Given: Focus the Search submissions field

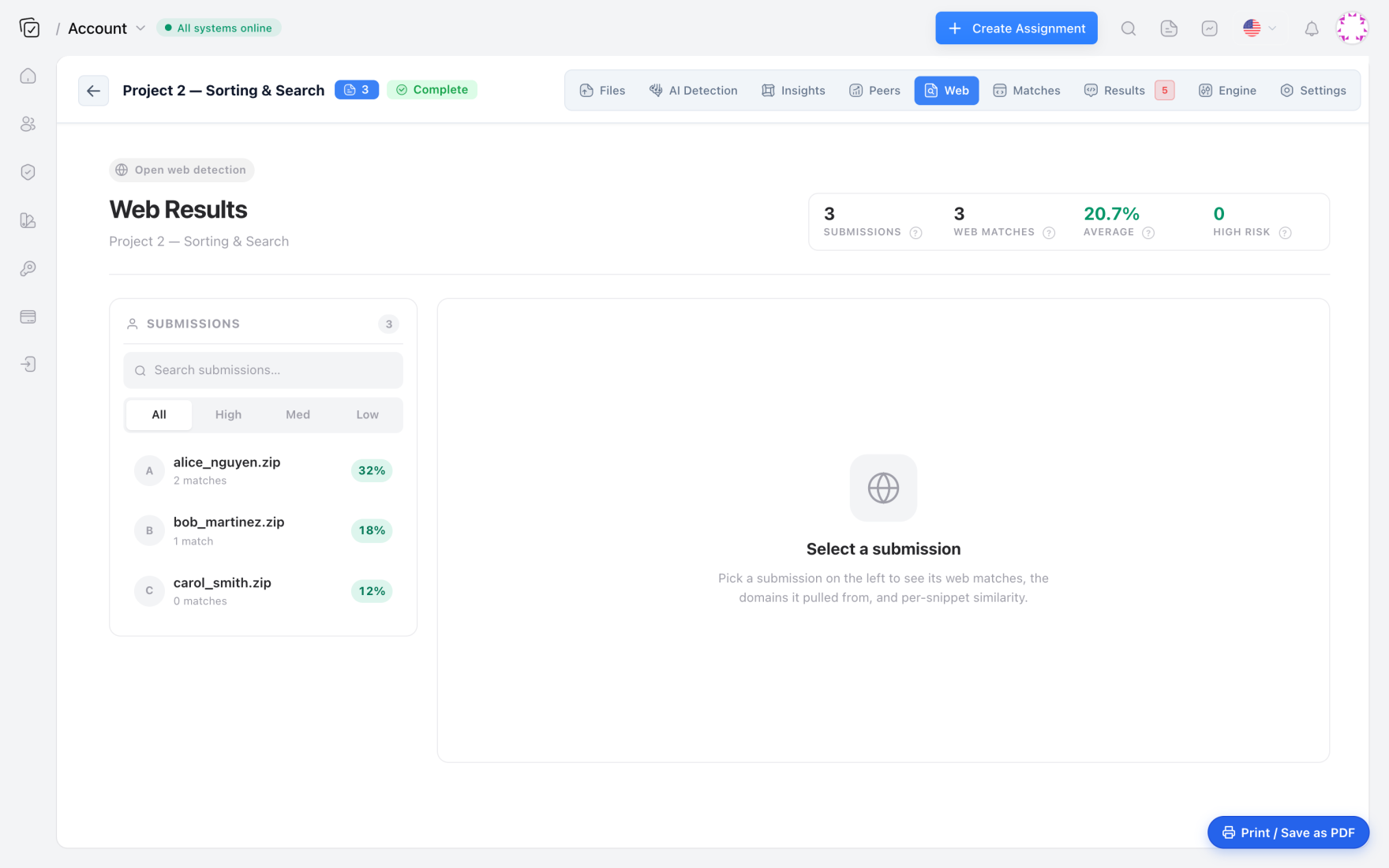Looking at the screenshot, I should [x=263, y=370].
